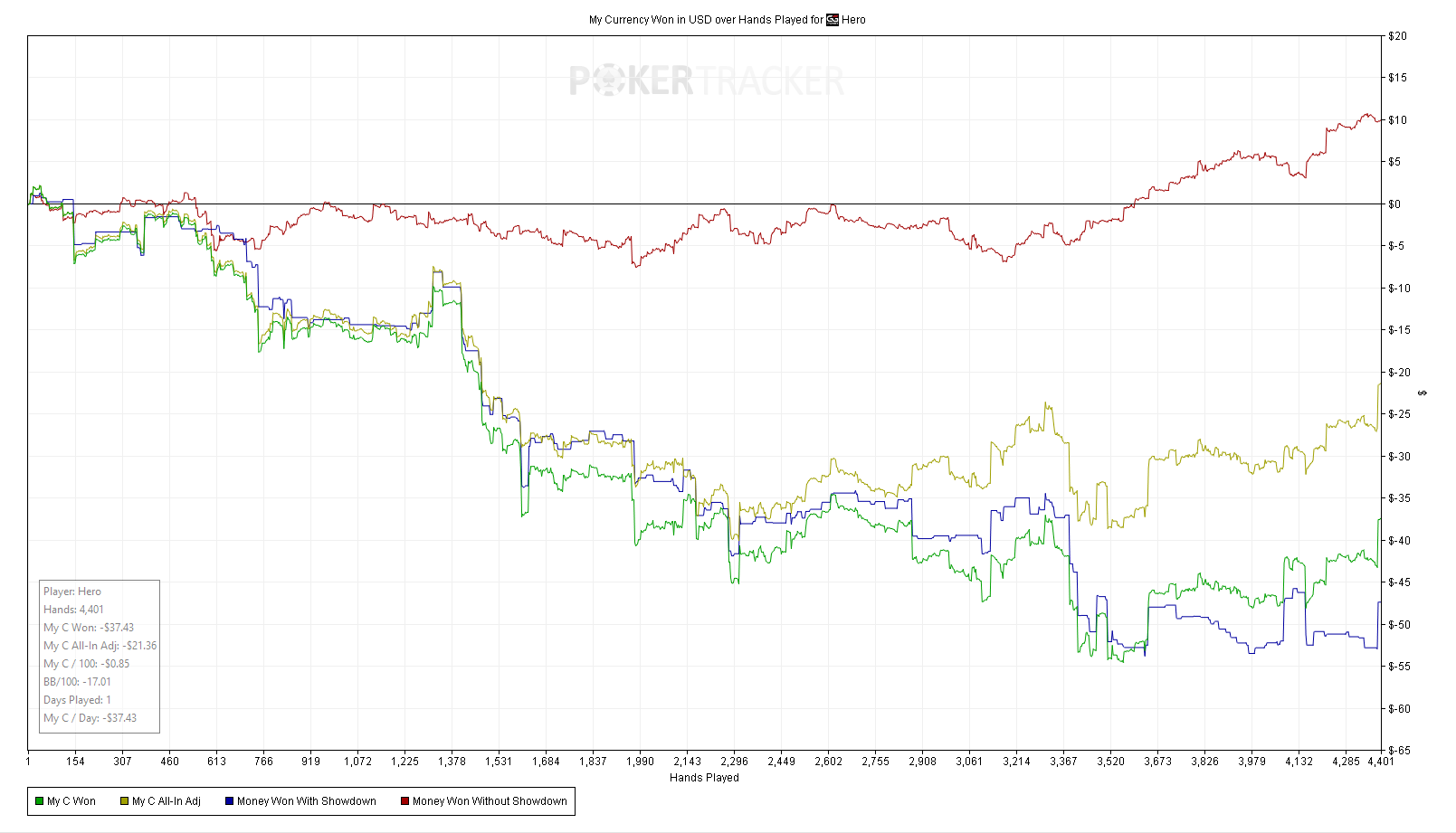This screenshot has height=833, width=1456.
Task: Click 'BB/100: -17.01' stats line
Action: click(77, 682)
